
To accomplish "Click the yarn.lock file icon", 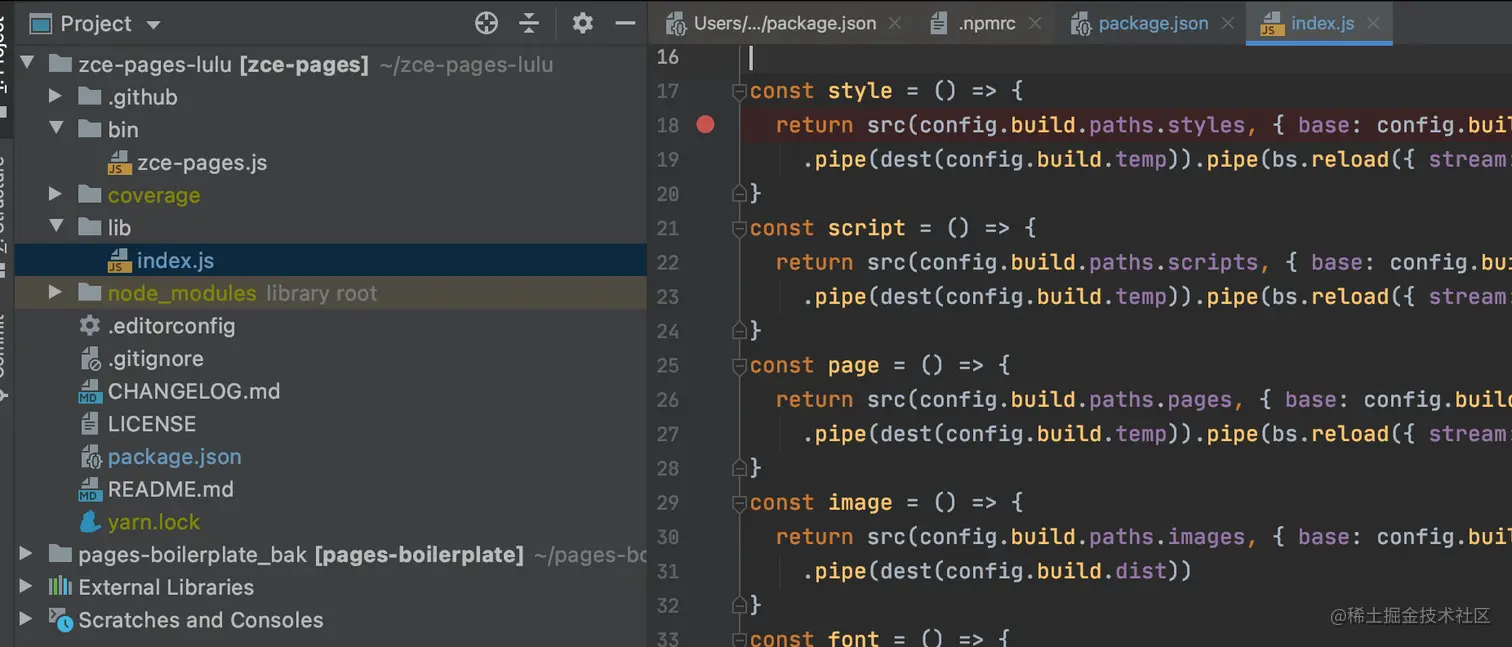I will point(90,522).
